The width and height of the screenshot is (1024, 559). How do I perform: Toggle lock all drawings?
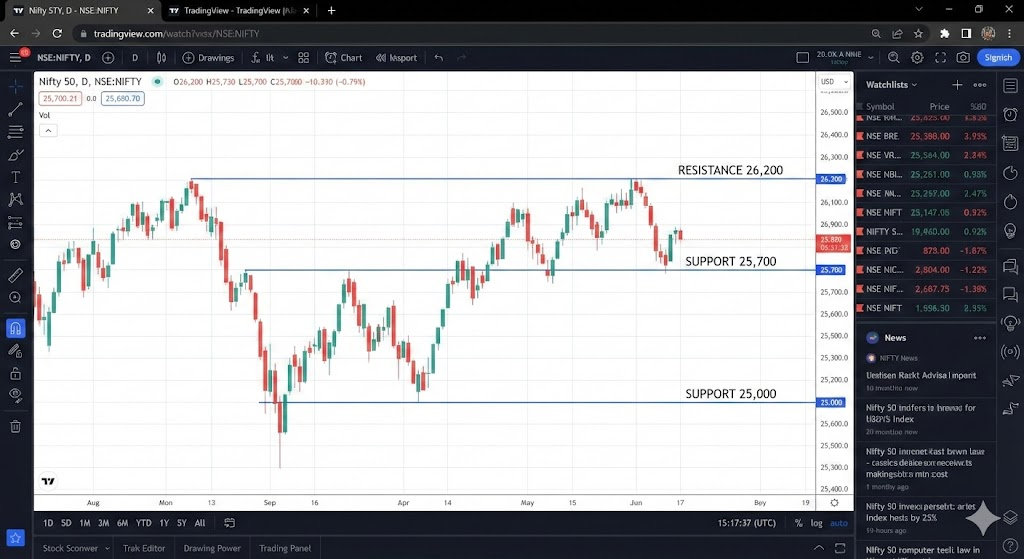tap(16, 374)
